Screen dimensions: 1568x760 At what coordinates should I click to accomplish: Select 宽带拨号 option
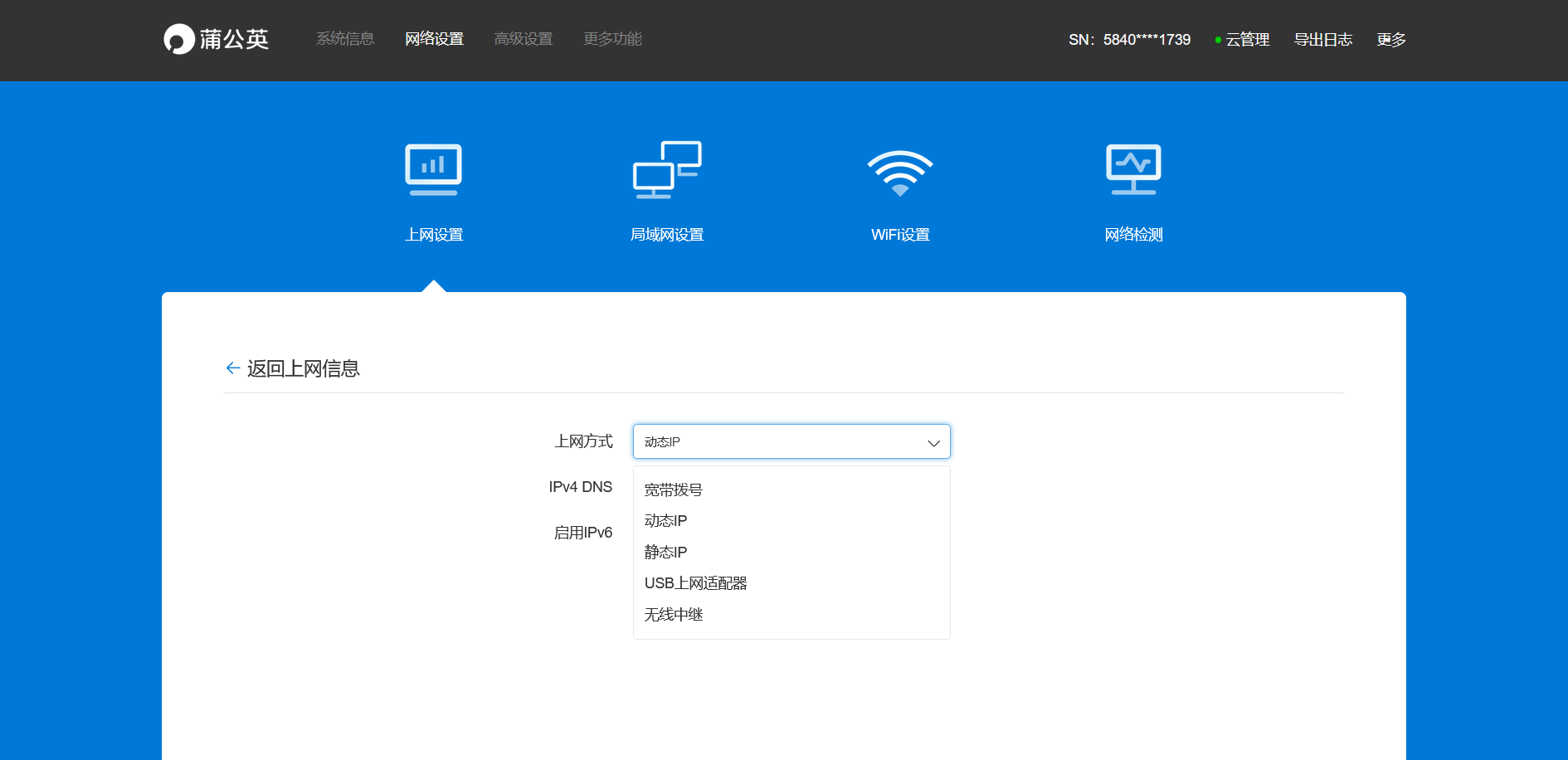pyautogui.click(x=791, y=490)
